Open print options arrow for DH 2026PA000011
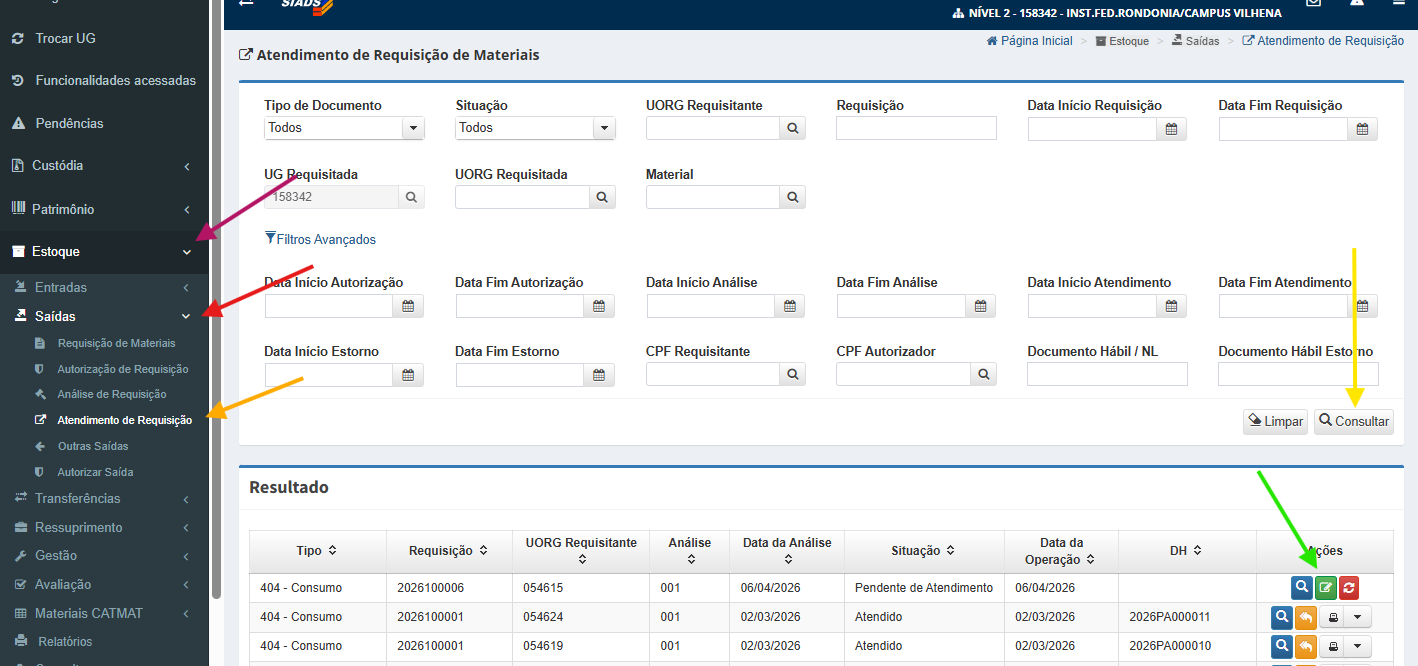Viewport: 1418px width, 666px height. (x=1356, y=617)
